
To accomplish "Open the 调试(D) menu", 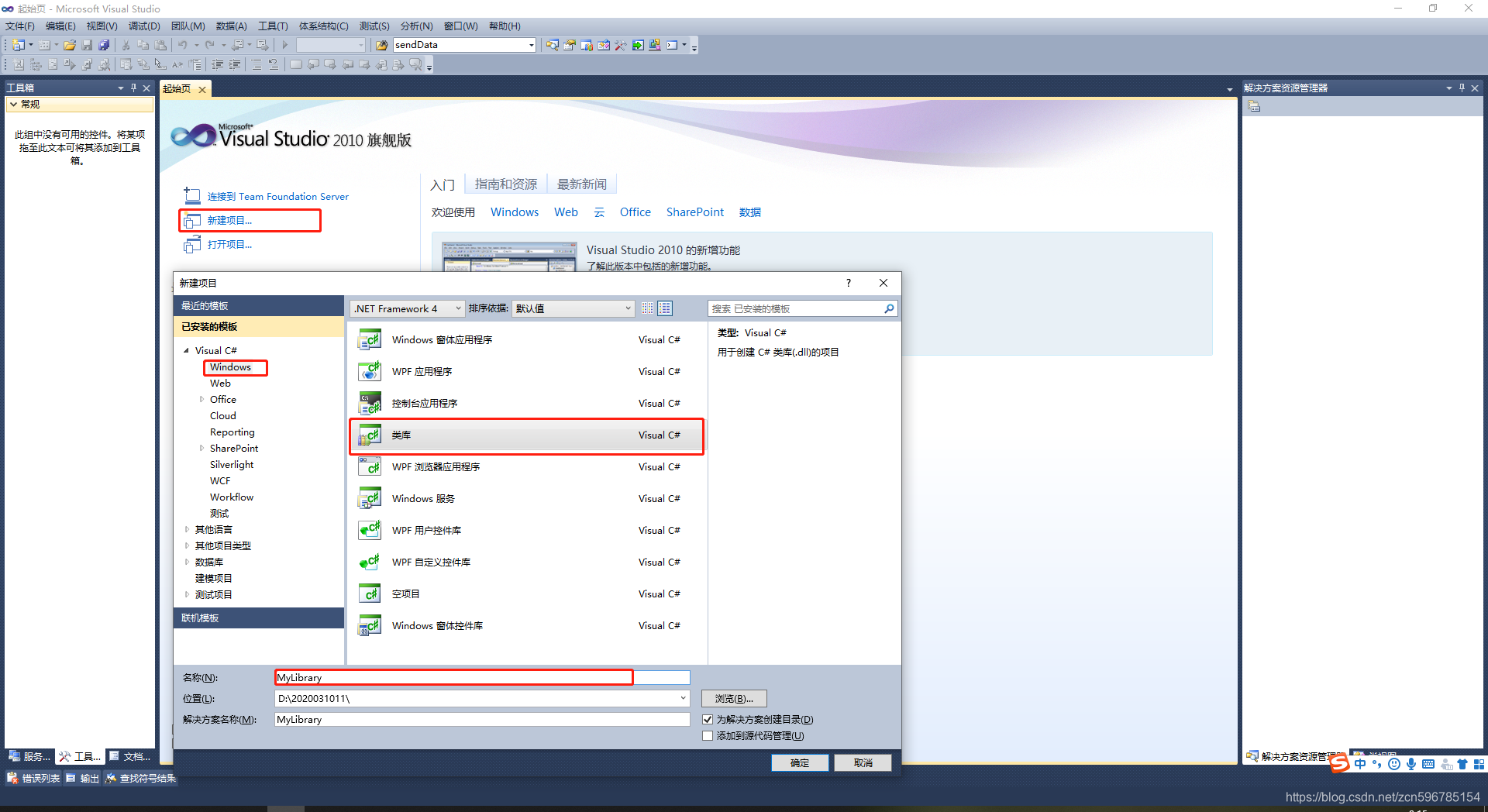I will click(x=144, y=26).
